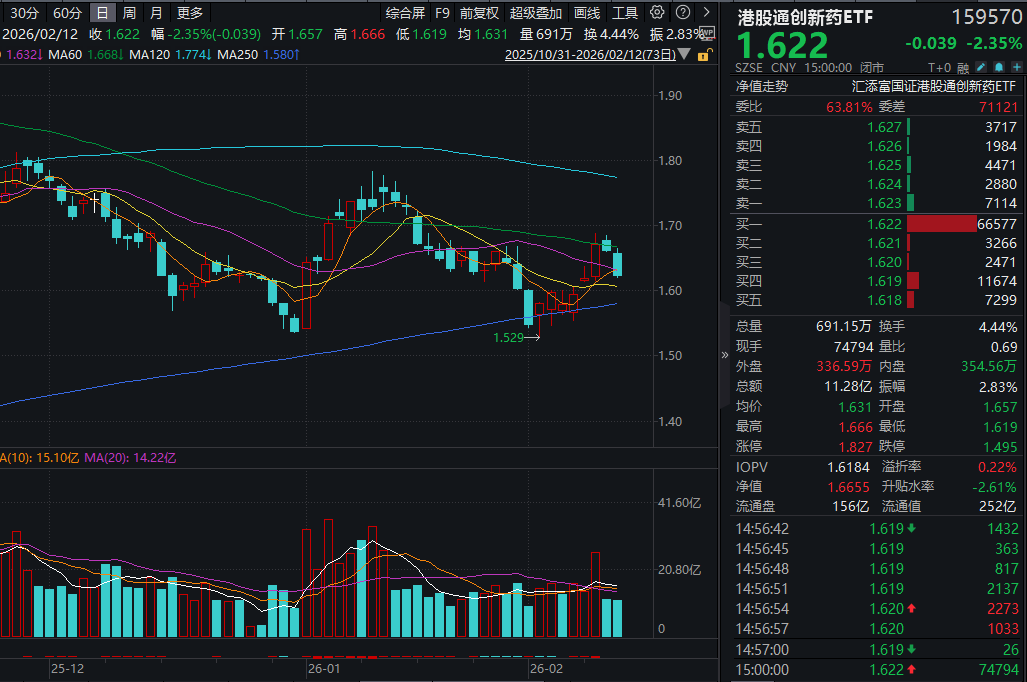Open the date range ▼ dropdown
The image size is (1027, 682).
coord(684,54)
